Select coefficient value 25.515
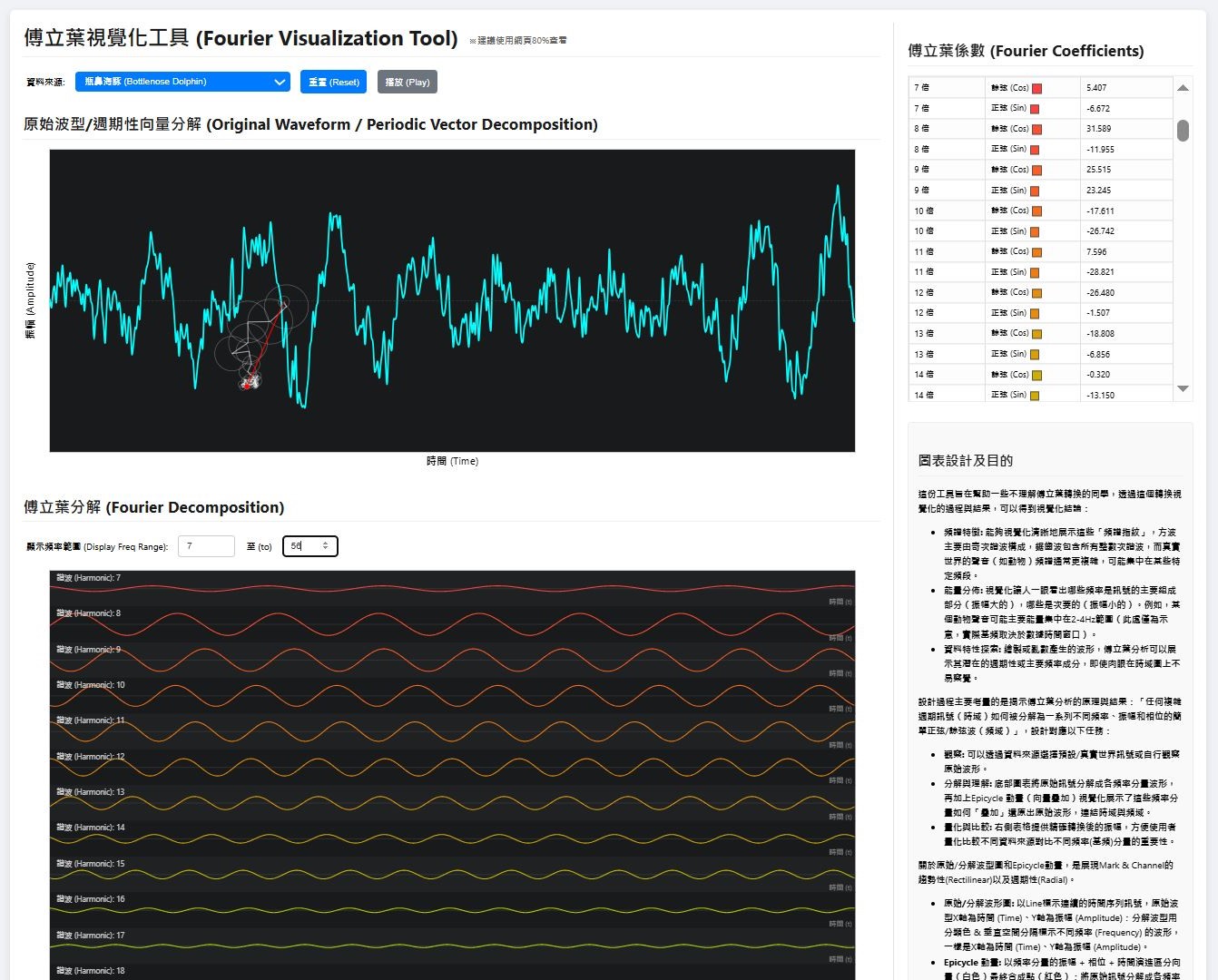This screenshot has height=980, width=1218. pos(1098,170)
